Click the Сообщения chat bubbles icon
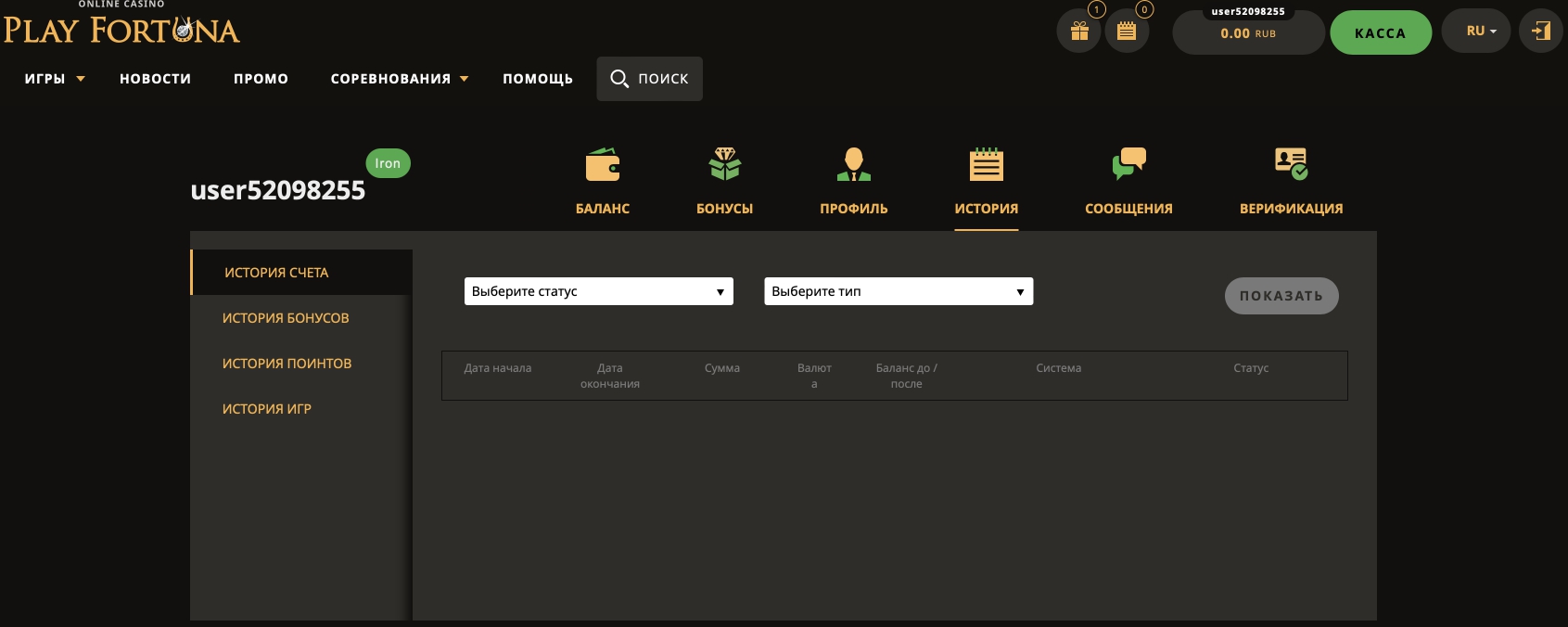 (x=1128, y=165)
